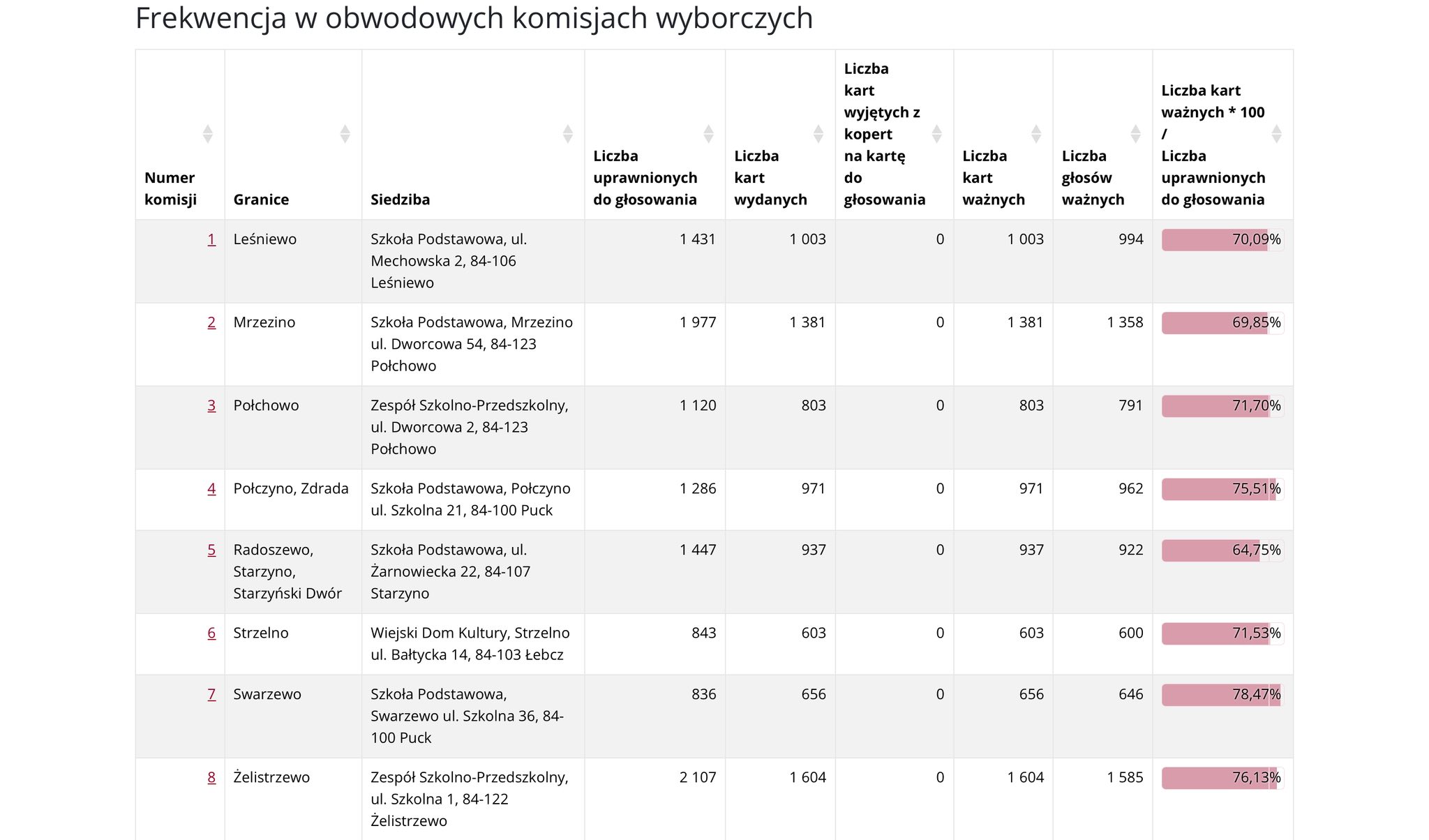Sort by Liczba uprawnionych do głosowania arrows
This screenshot has height=840, width=1429.
pyautogui.click(x=708, y=134)
